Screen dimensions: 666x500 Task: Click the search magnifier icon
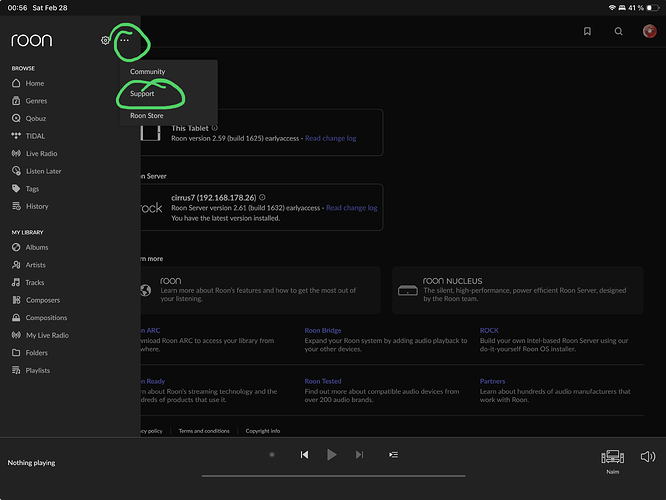[617, 32]
